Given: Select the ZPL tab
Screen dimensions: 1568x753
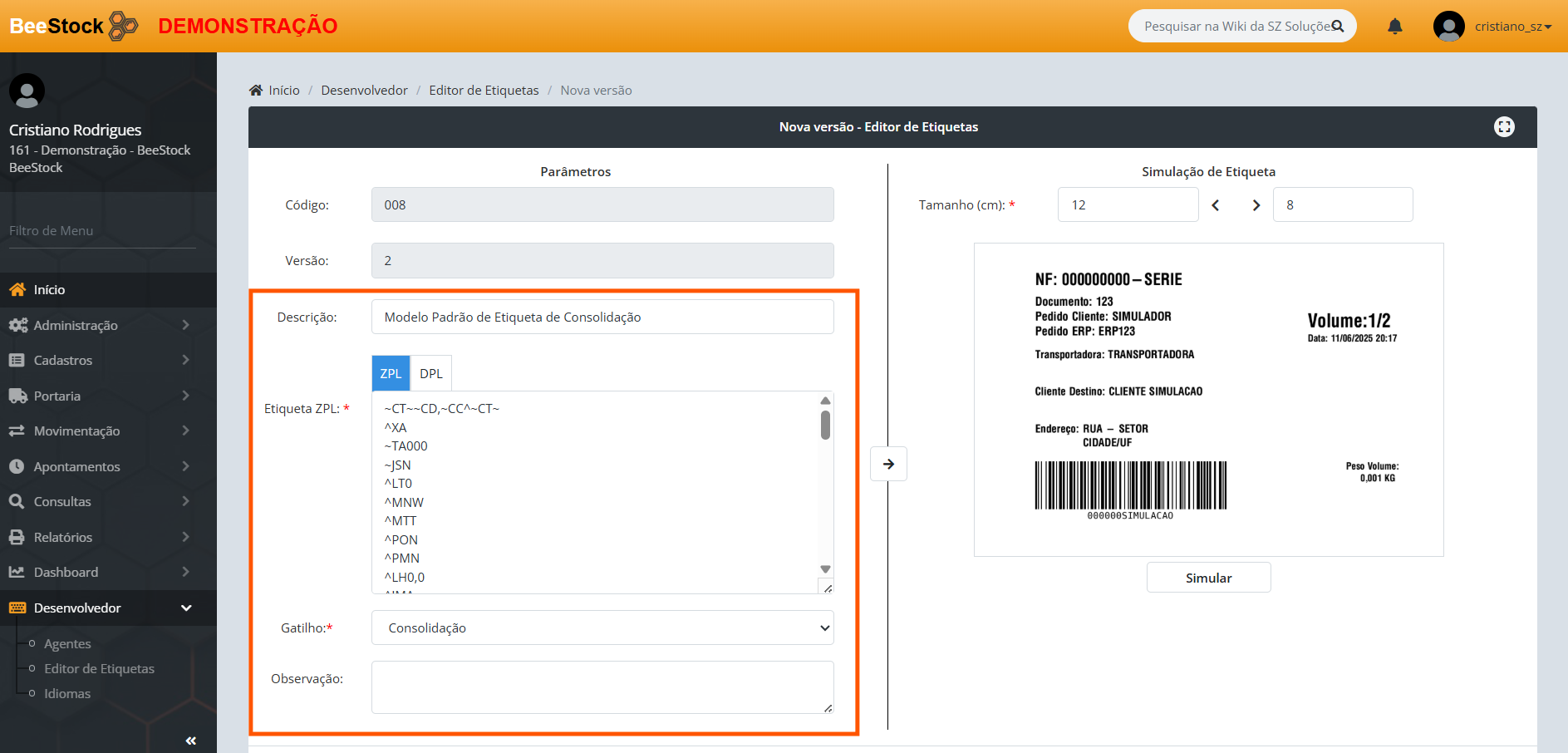Looking at the screenshot, I should coord(391,374).
